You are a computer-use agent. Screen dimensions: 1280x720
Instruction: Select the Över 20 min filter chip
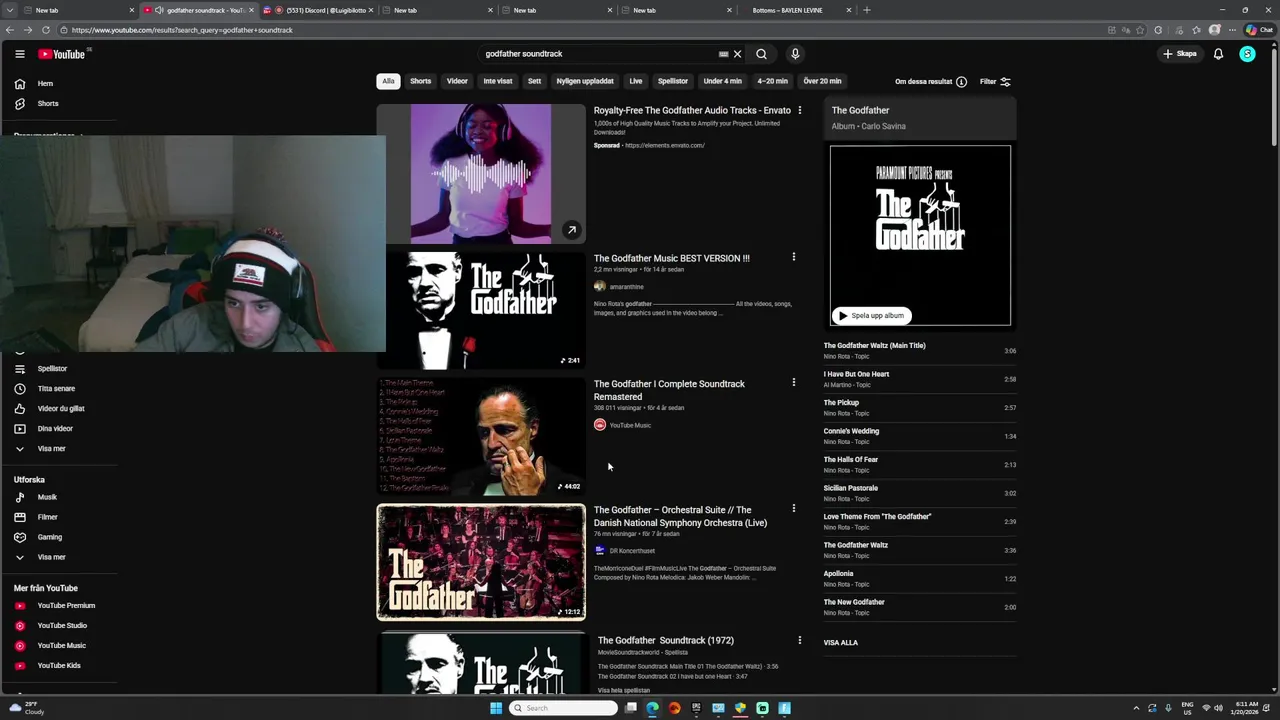coord(823,81)
